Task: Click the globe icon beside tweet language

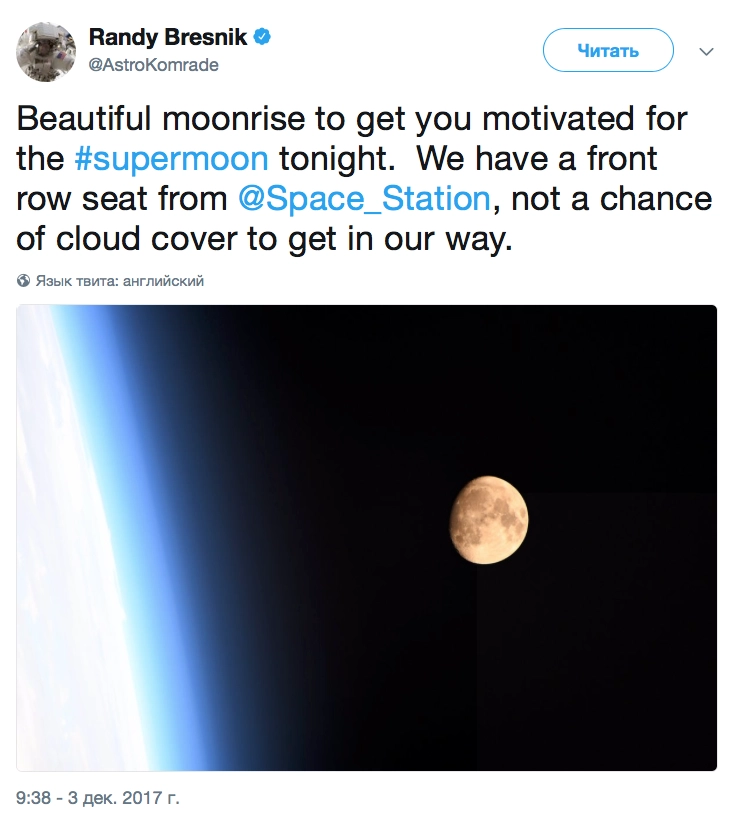Action: (x=24, y=281)
